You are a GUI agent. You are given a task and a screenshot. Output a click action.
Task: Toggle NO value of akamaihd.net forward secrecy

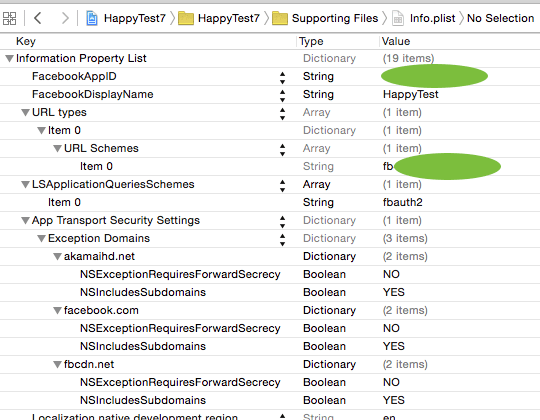point(391,274)
